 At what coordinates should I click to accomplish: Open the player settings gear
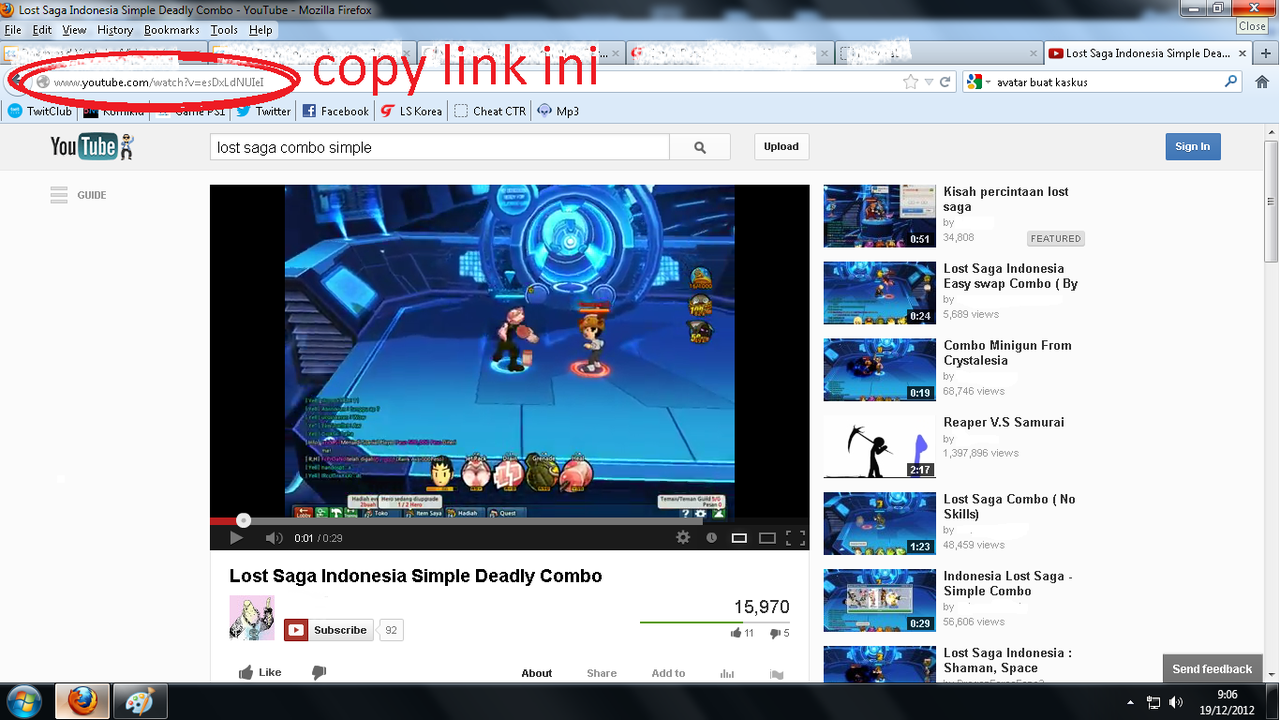683,537
